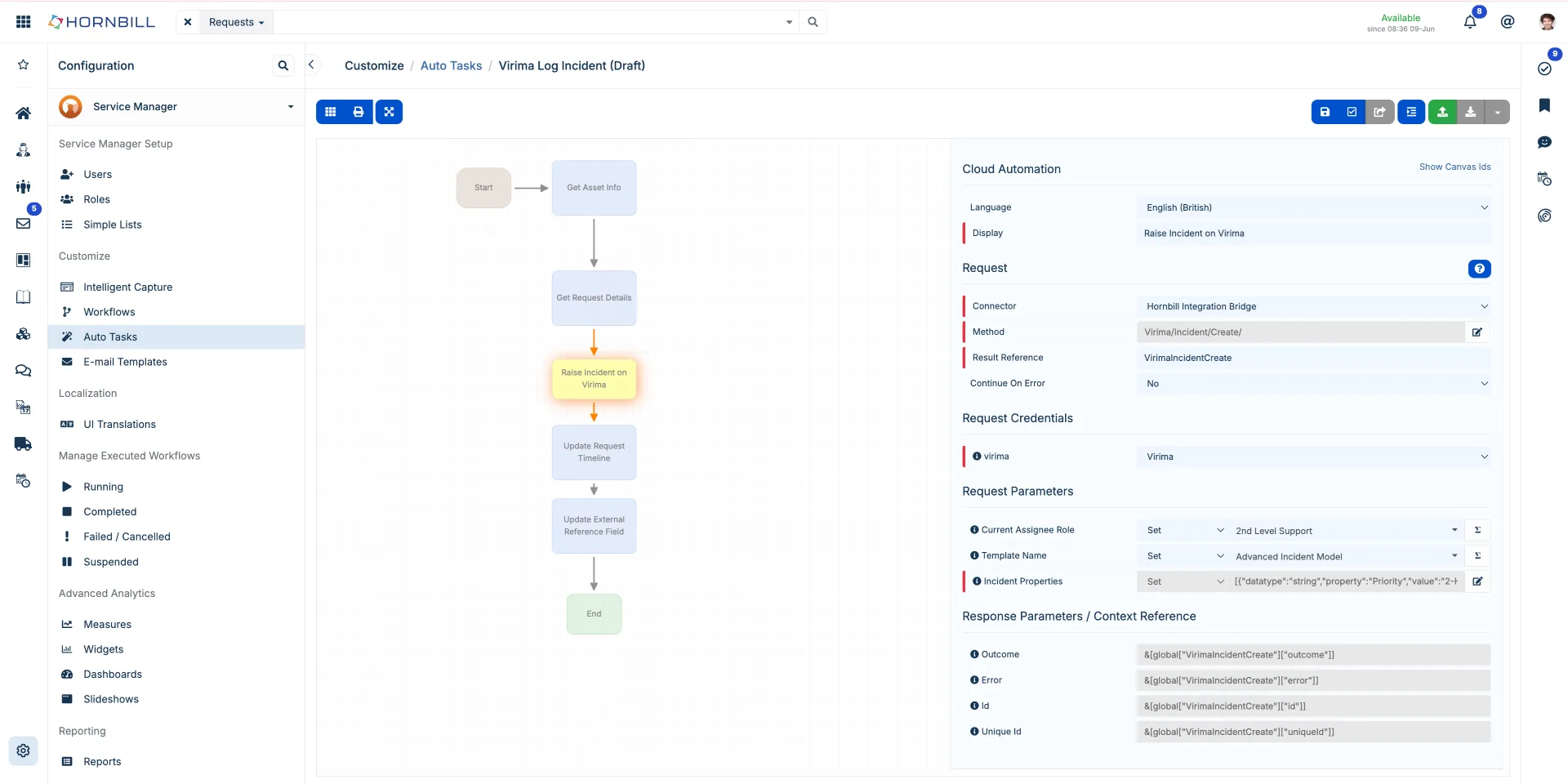Open Dashboards in Advanced Analytics
This screenshot has width=1568, height=784.
point(113,675)
